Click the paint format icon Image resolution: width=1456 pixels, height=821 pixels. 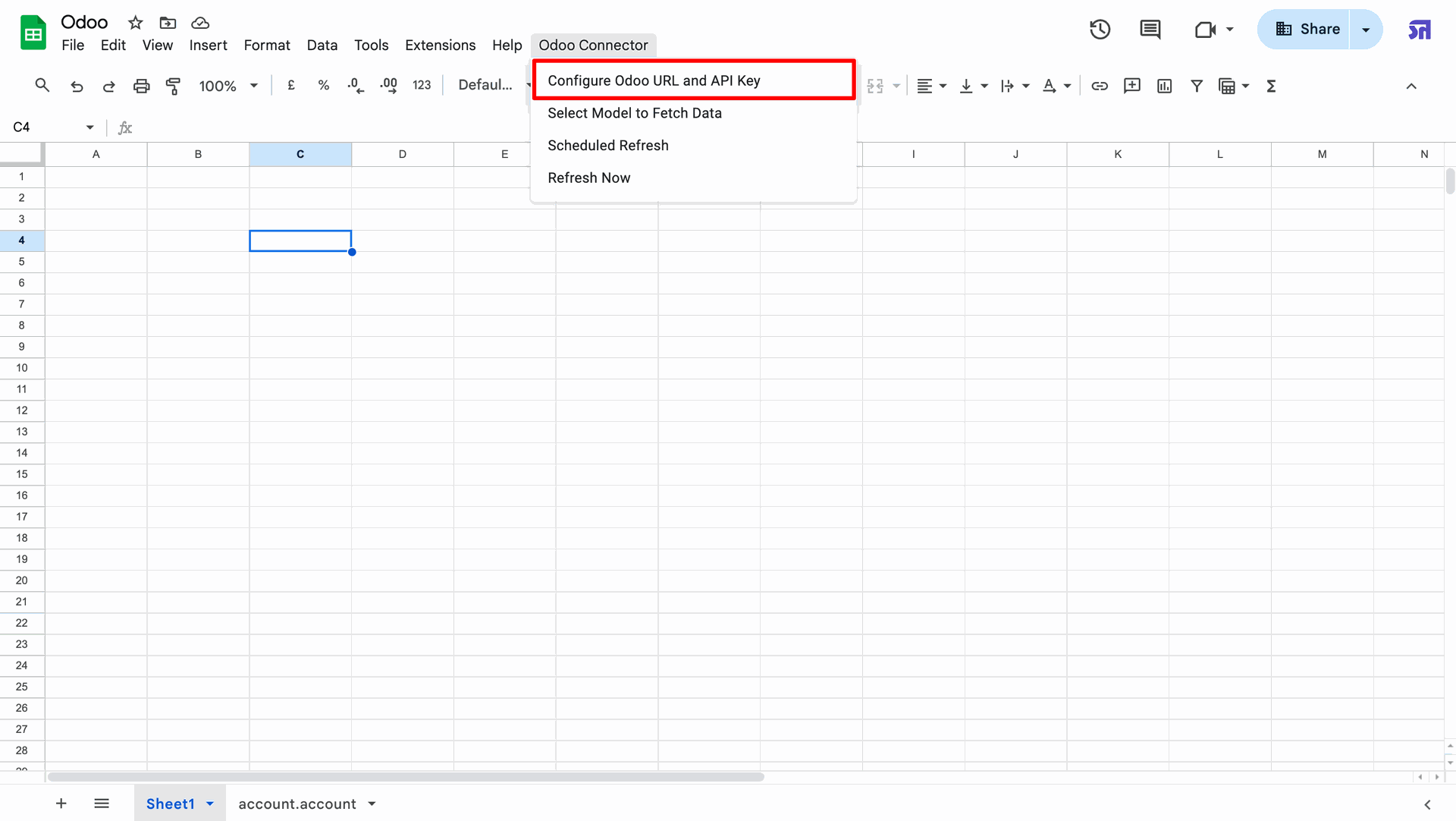(173, 86)
